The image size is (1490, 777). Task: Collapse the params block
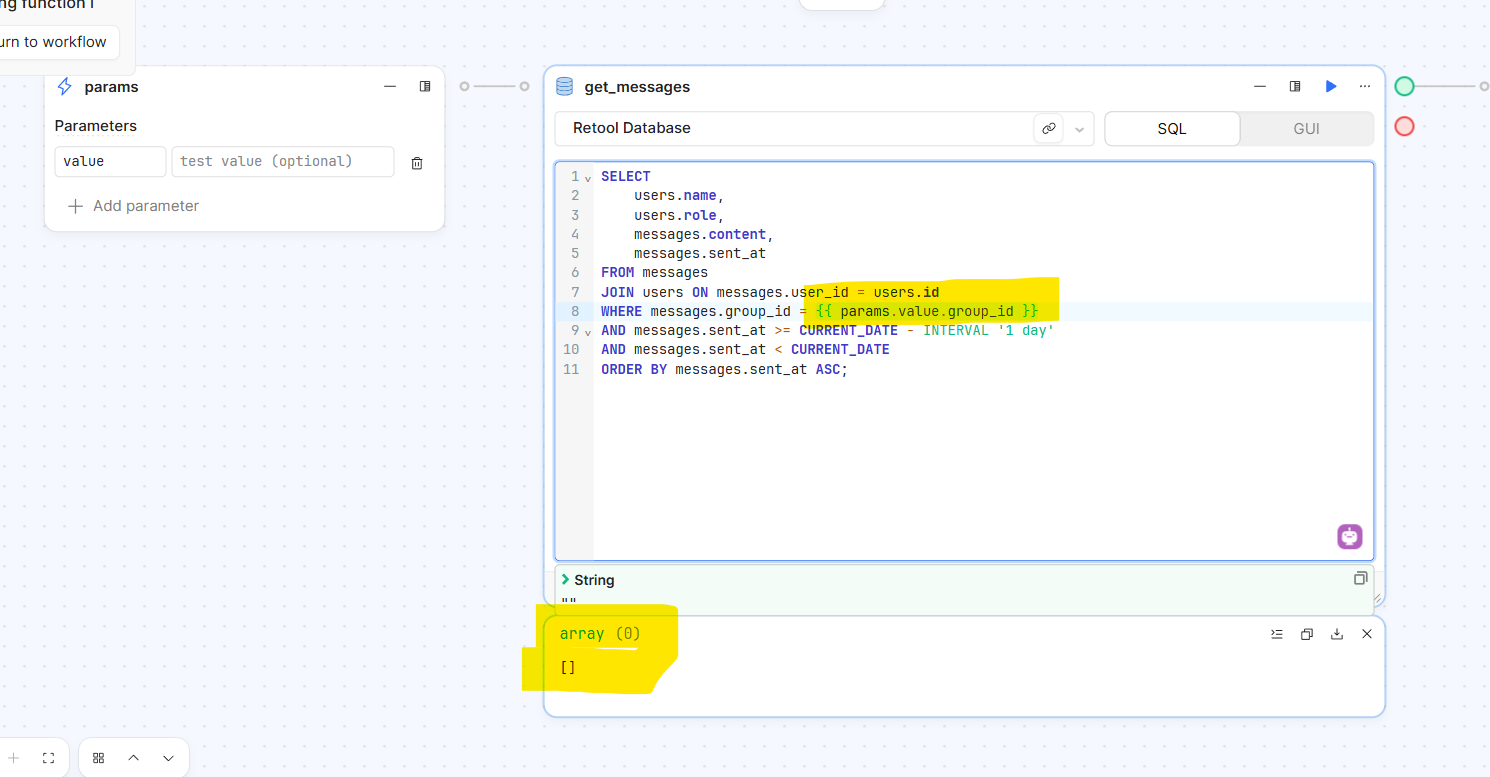click(x=390, y=87)
